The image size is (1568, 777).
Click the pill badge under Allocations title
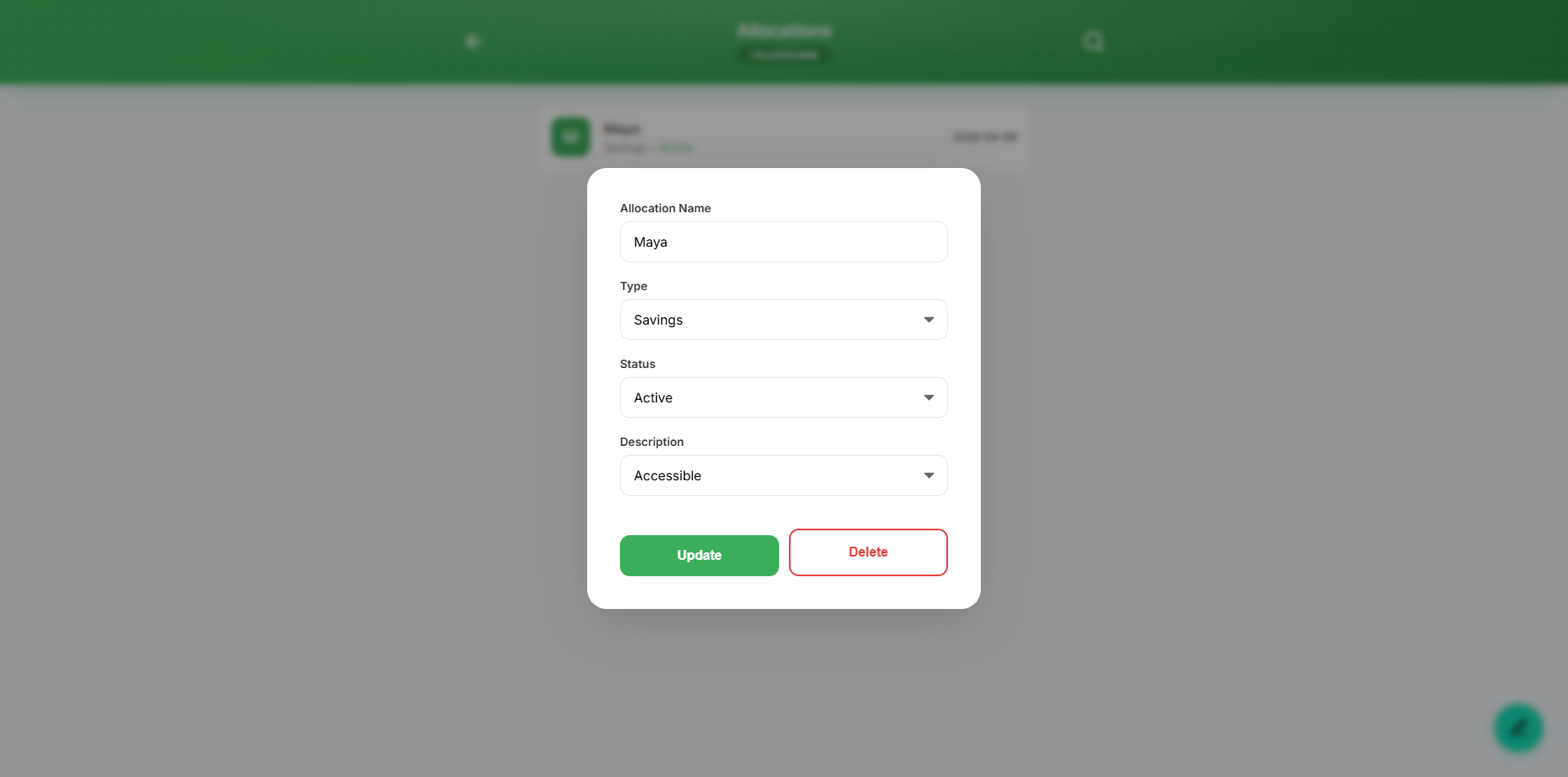(784, 55)
